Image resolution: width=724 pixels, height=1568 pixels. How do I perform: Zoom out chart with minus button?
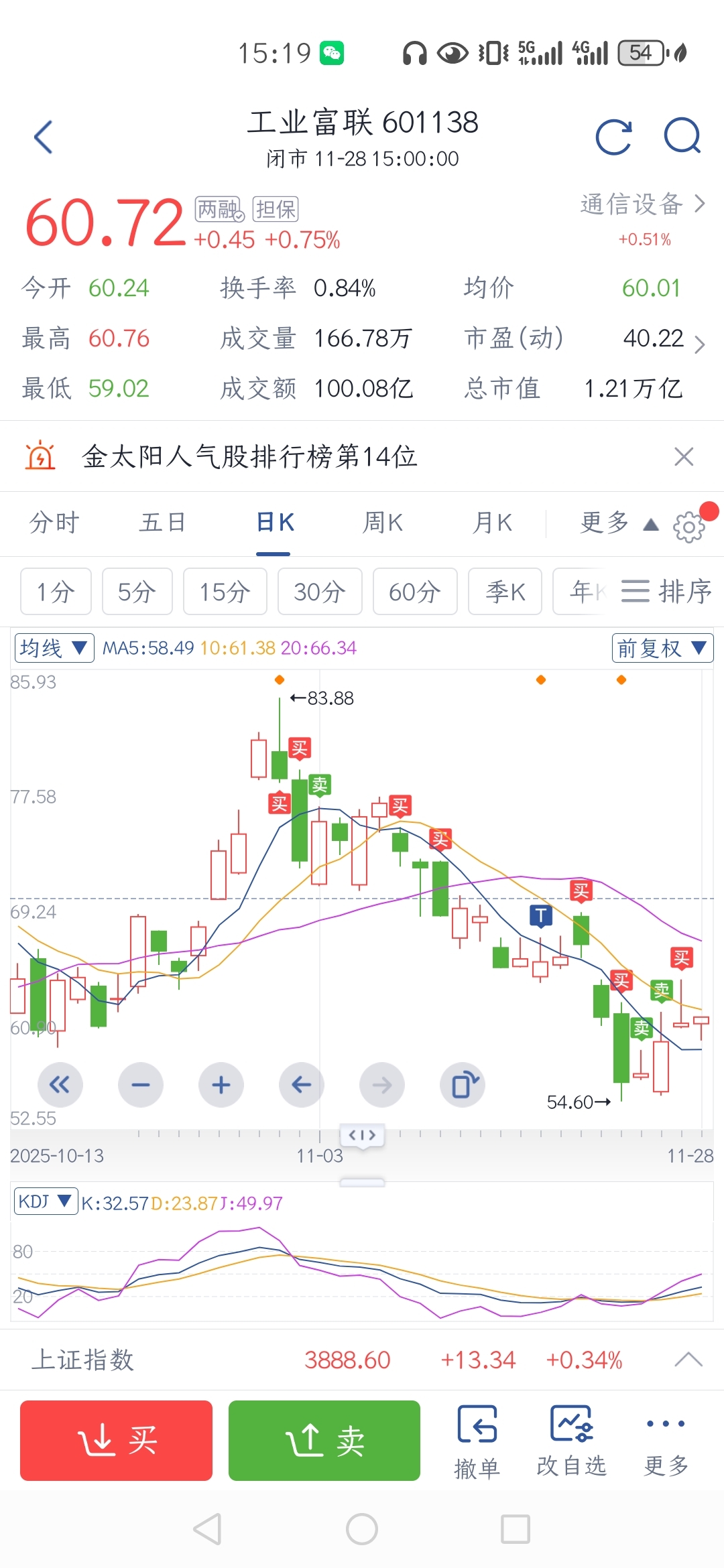pos(141,1084)
